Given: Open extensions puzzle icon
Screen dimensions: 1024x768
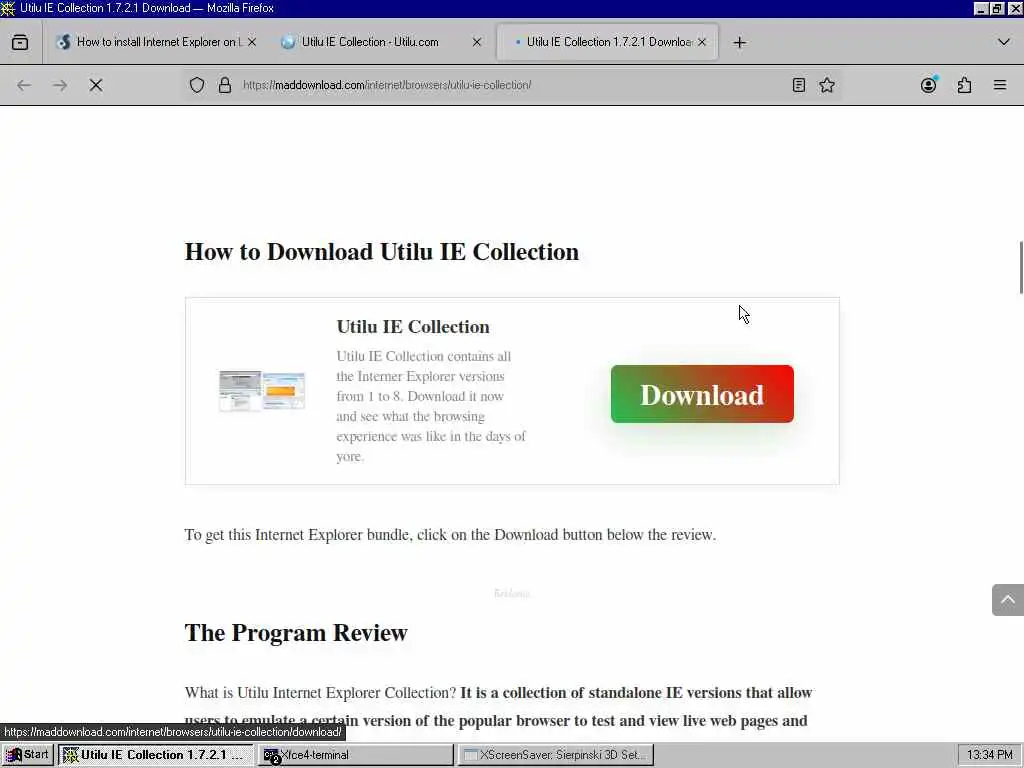Looking at the screenshot, I should [x=965, y=85].
